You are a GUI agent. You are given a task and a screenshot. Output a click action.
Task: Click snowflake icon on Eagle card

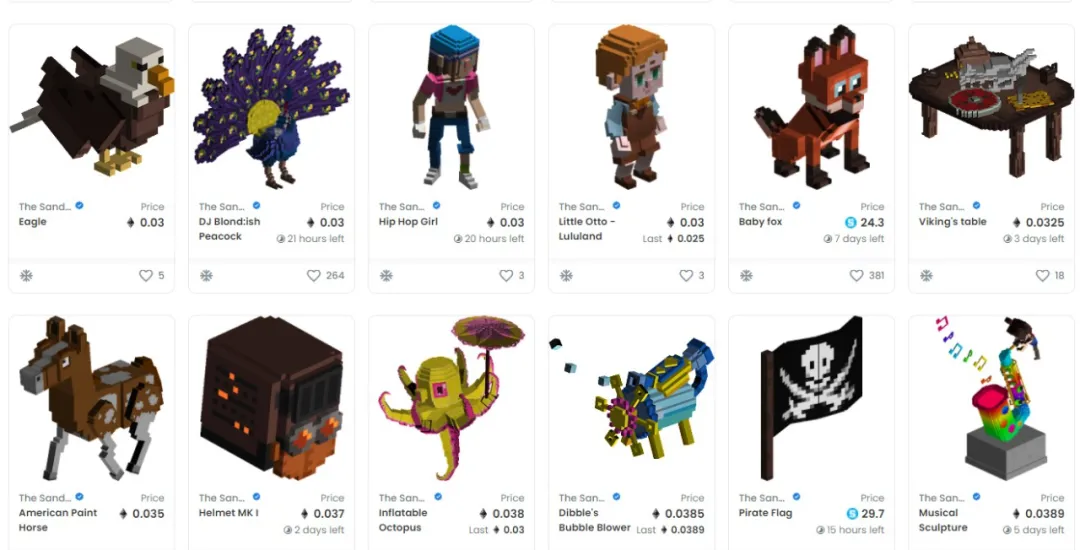[x=26, y=275]
